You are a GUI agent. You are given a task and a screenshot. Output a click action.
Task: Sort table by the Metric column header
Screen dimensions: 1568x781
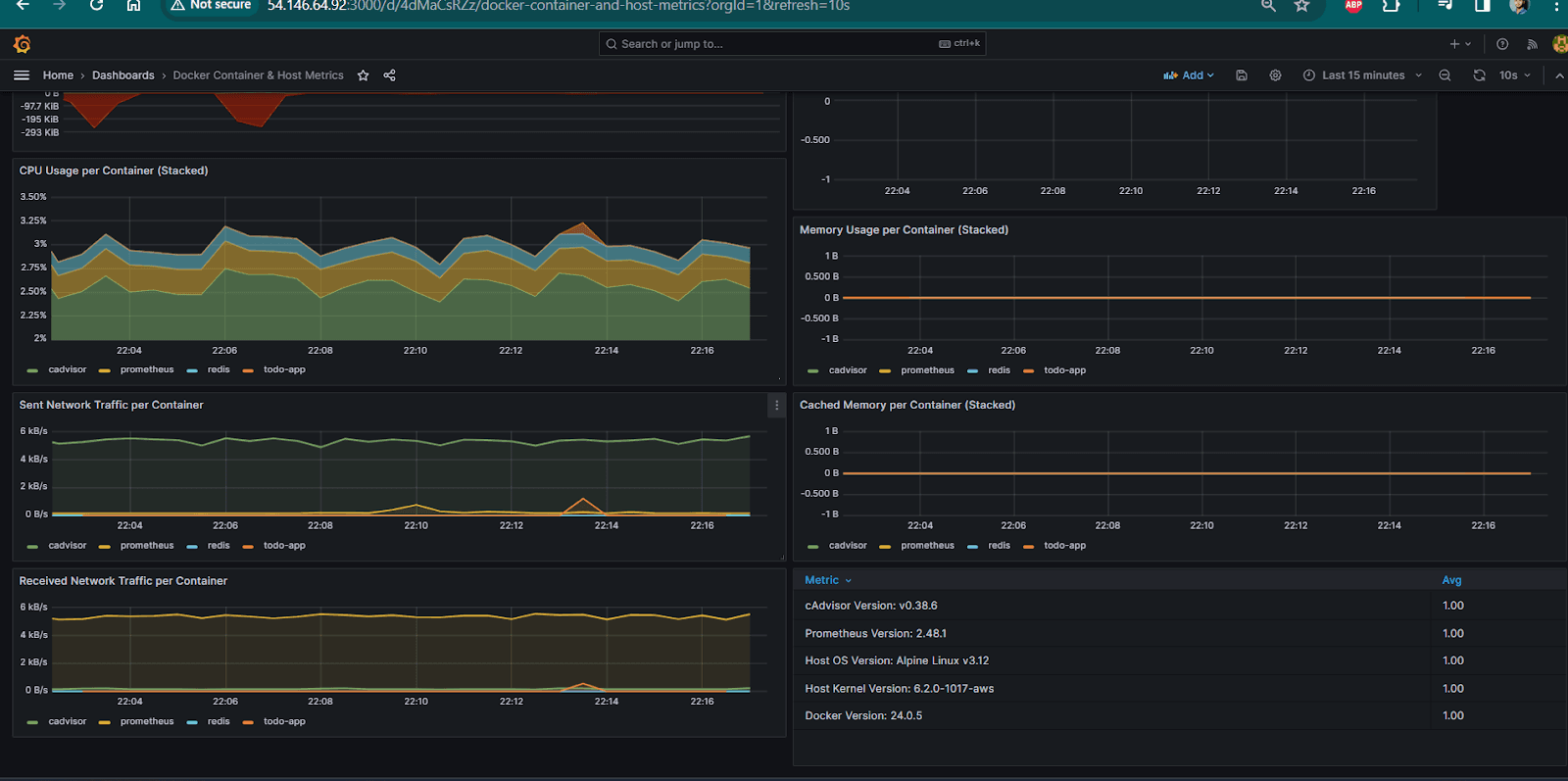(821, 580)
